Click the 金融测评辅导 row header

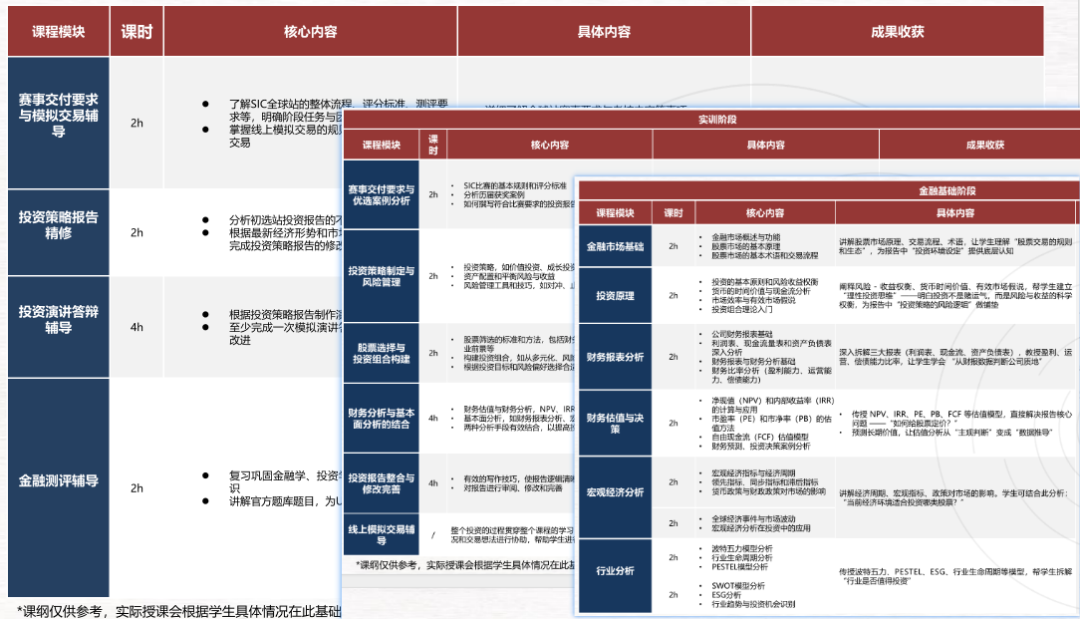click(x=57, y=480)
